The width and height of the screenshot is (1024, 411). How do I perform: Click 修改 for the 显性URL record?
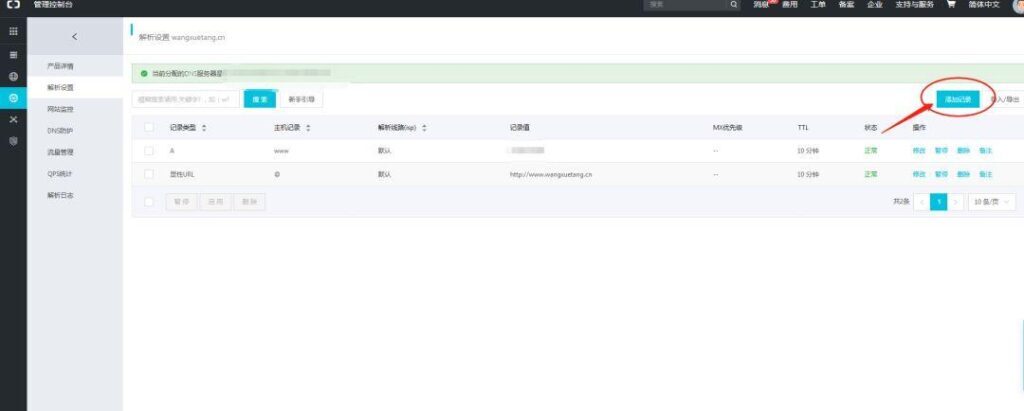pyautogui.click(x=919, y=174)
